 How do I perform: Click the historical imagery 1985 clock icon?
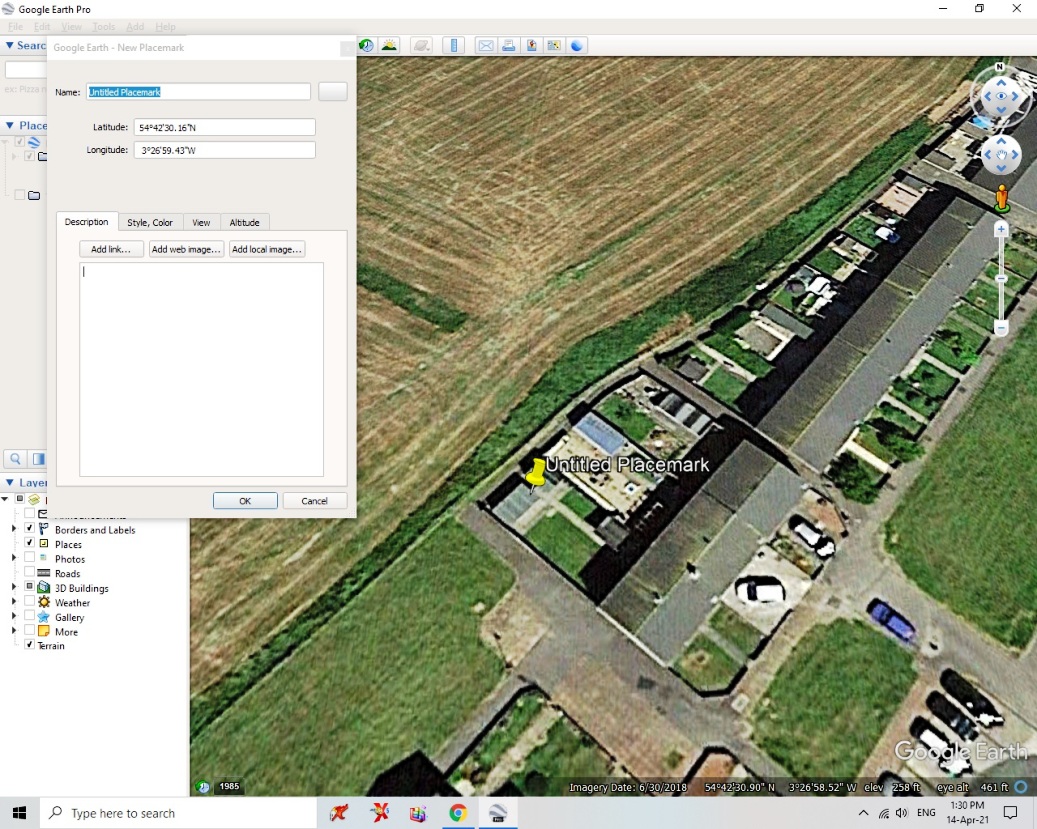pos(204,787)
